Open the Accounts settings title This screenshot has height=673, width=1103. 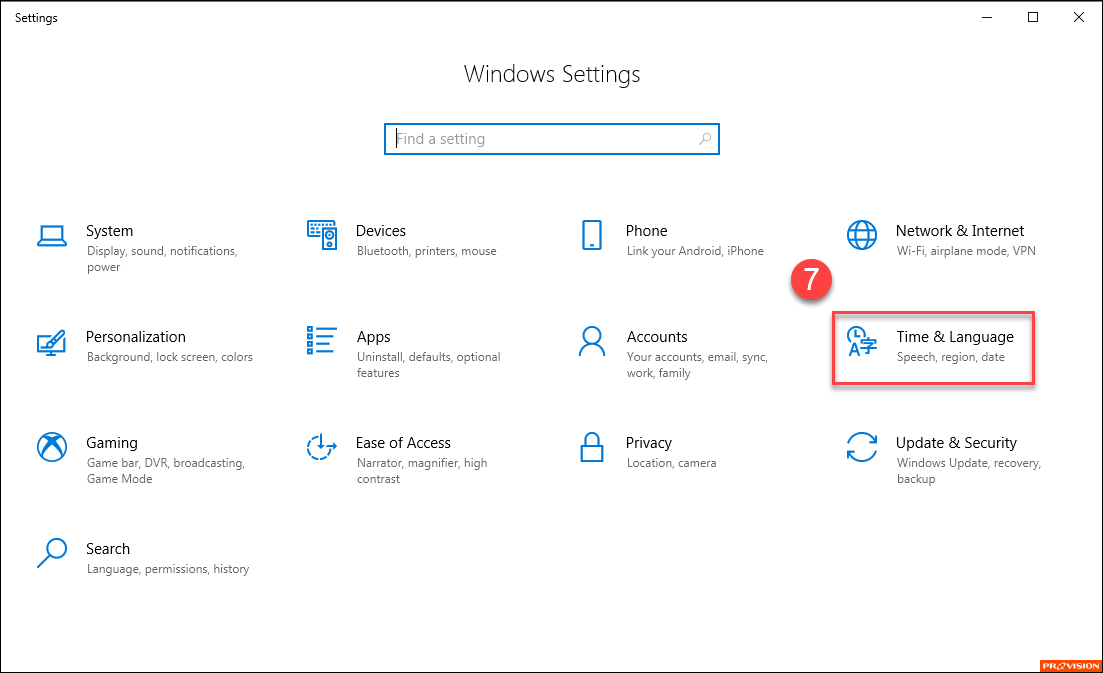pos(657,337)
